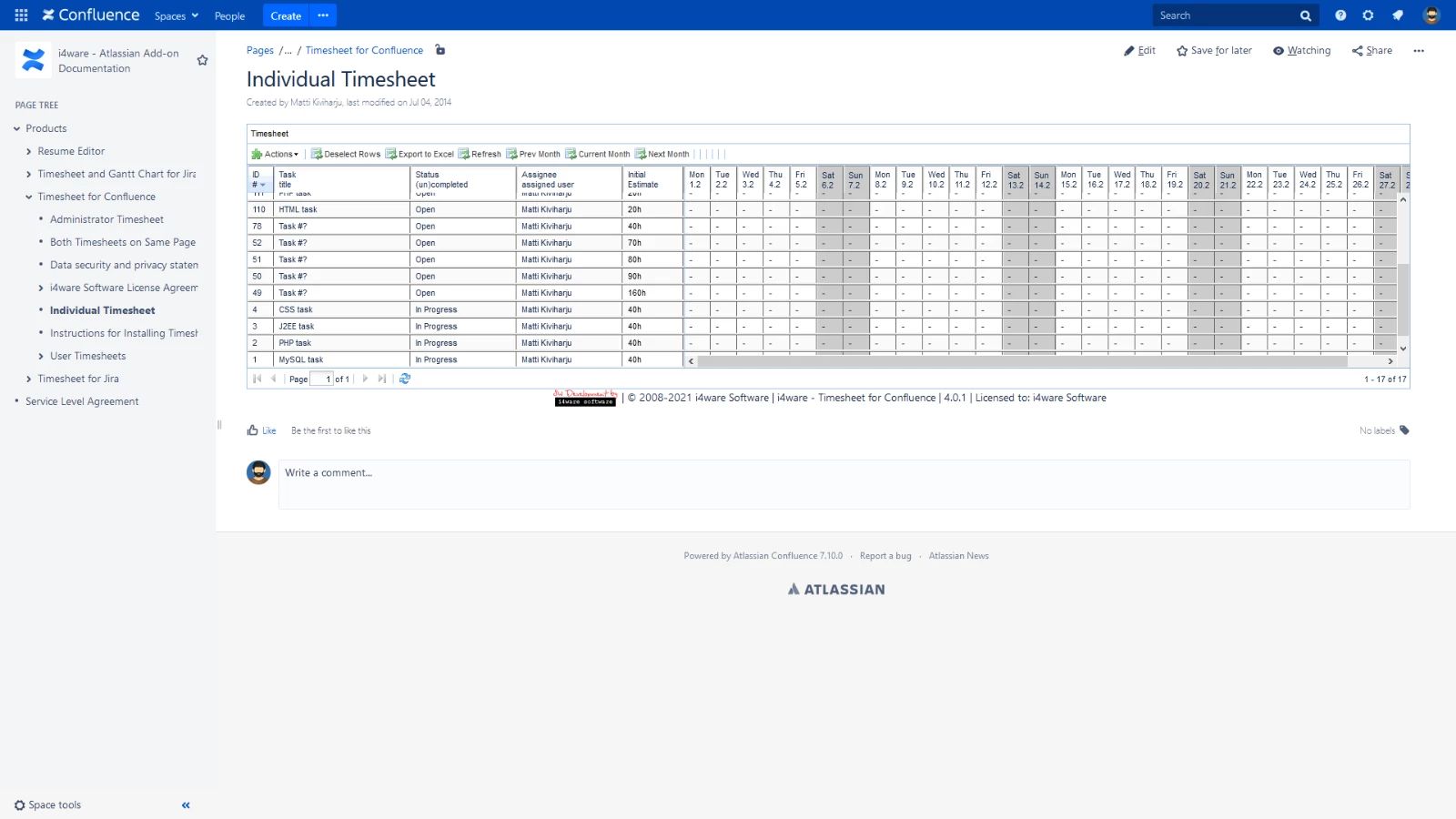Edit the page
The height and width of the screenshot is (819, 1456).
click(1139, 51)
